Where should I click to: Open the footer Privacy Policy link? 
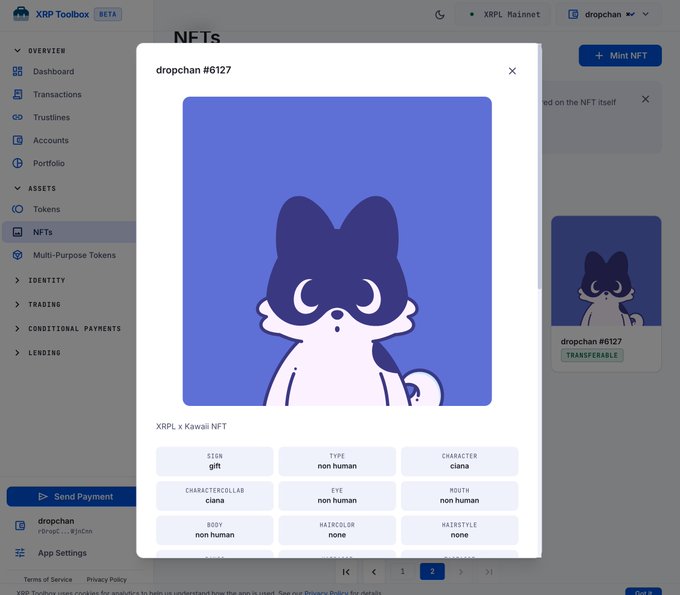click(106, 579)
